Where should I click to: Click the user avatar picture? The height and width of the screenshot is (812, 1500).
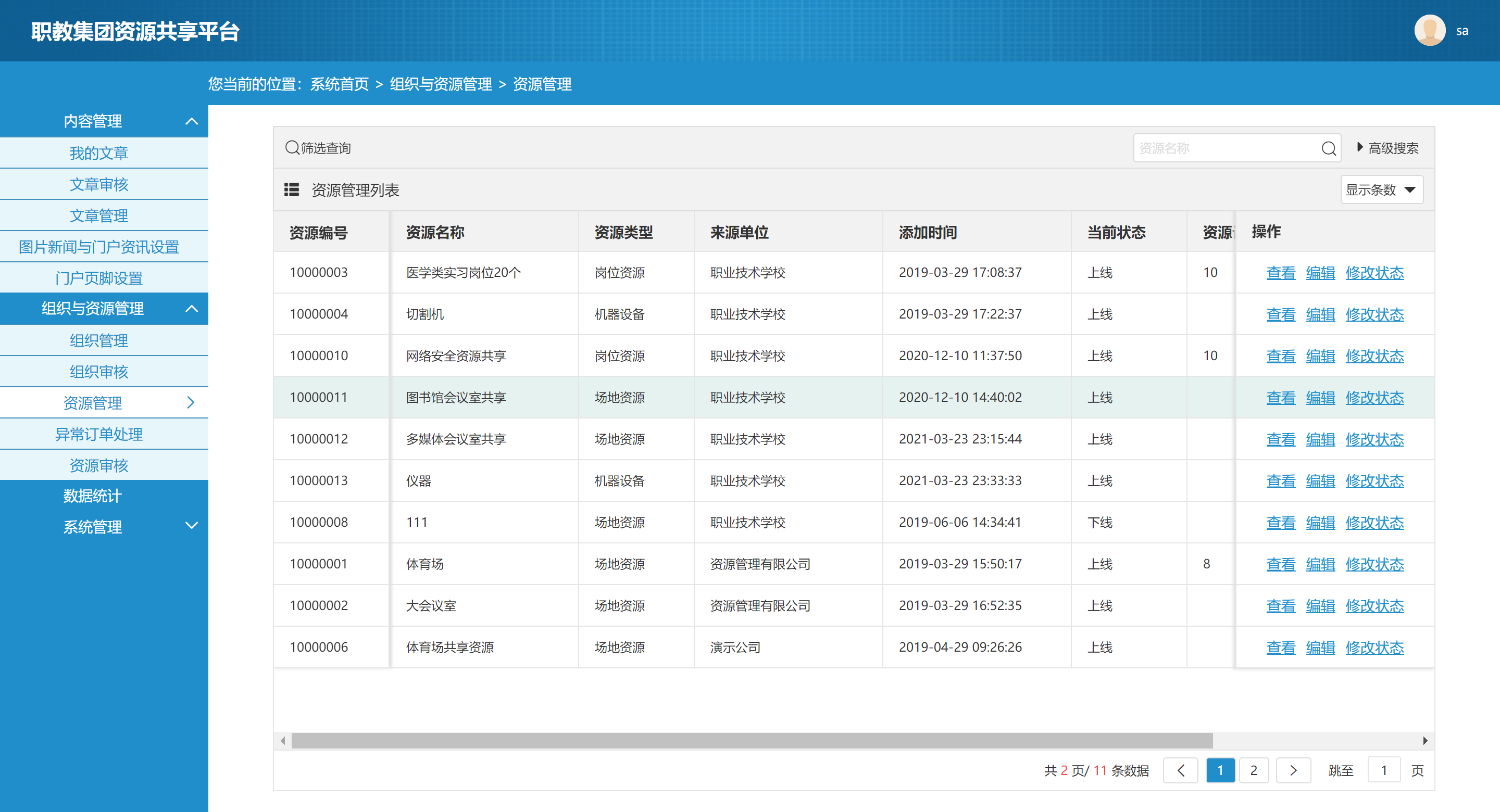click(x=1430, y=30)
